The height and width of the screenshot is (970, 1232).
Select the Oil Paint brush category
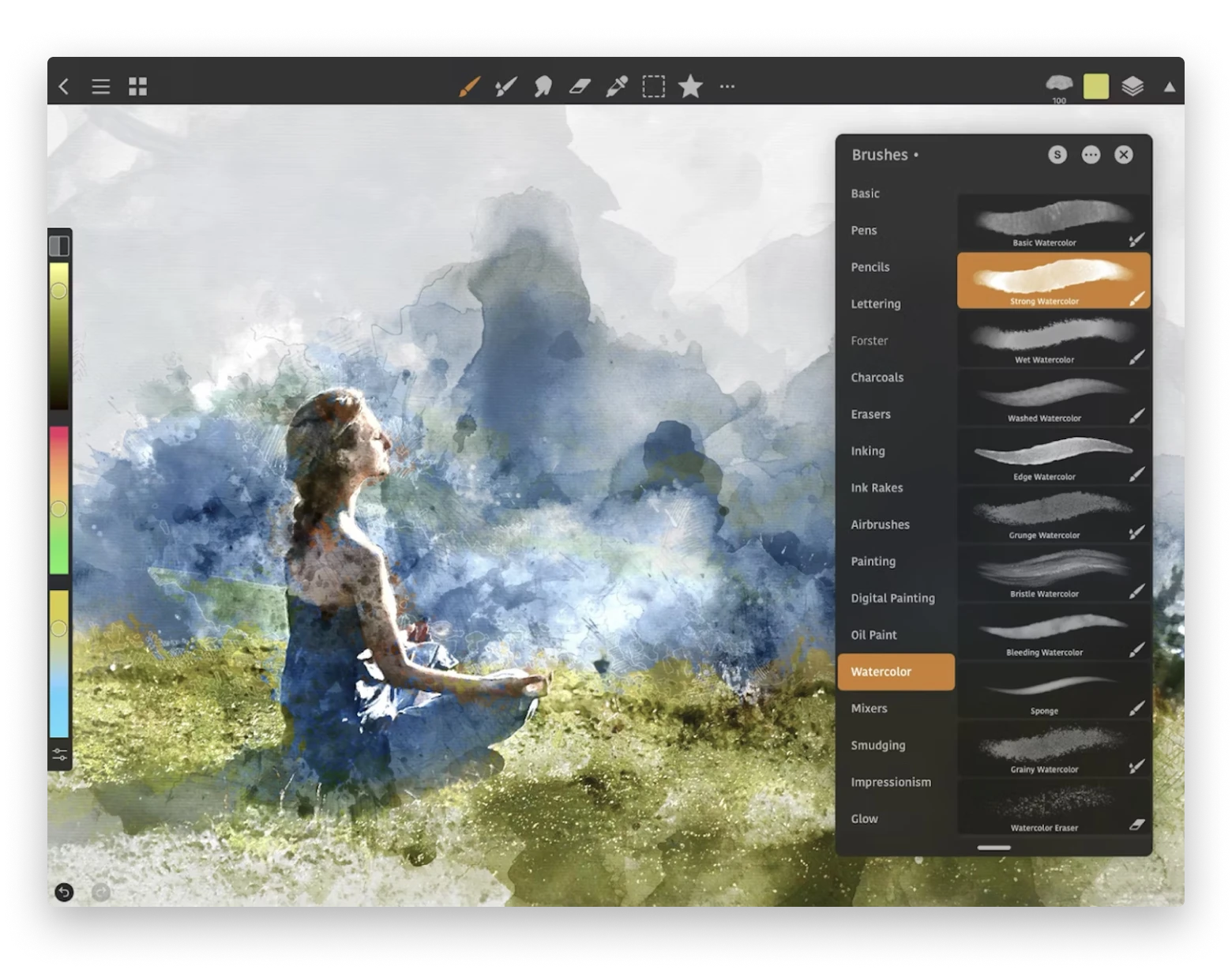[873, 635]
